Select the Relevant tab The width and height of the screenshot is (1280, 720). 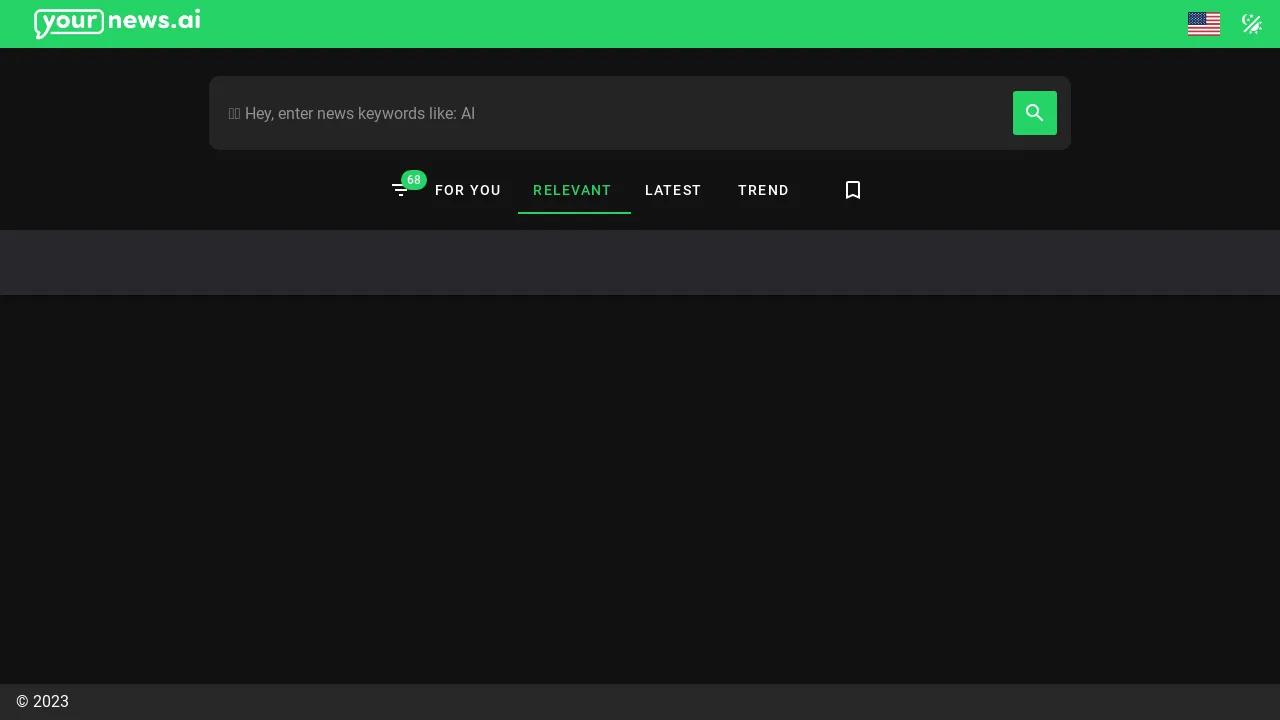point(572,190)
